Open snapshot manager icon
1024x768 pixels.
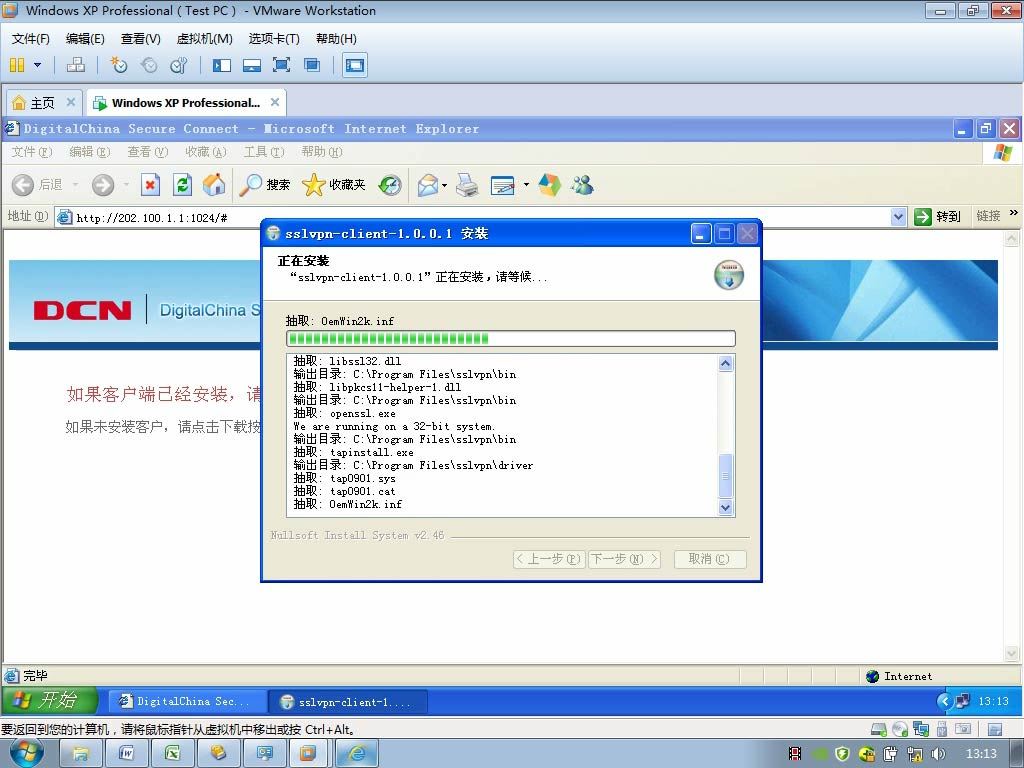click(x=178, y=65)
